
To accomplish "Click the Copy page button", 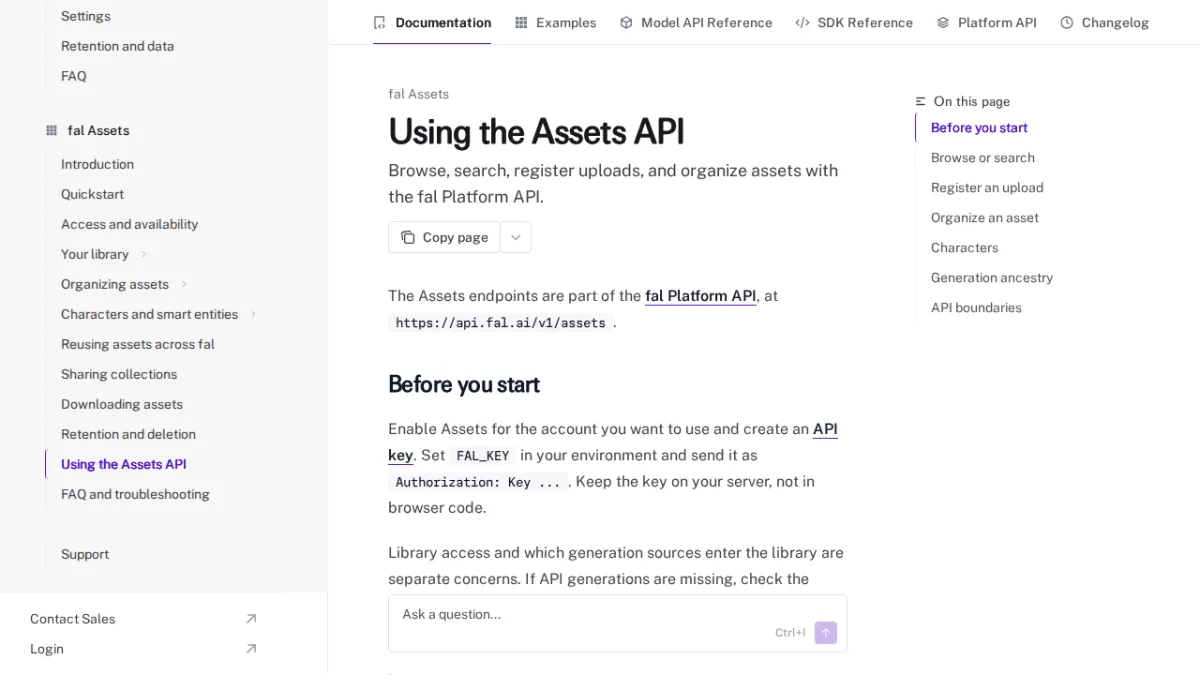I will click(444, 237).
